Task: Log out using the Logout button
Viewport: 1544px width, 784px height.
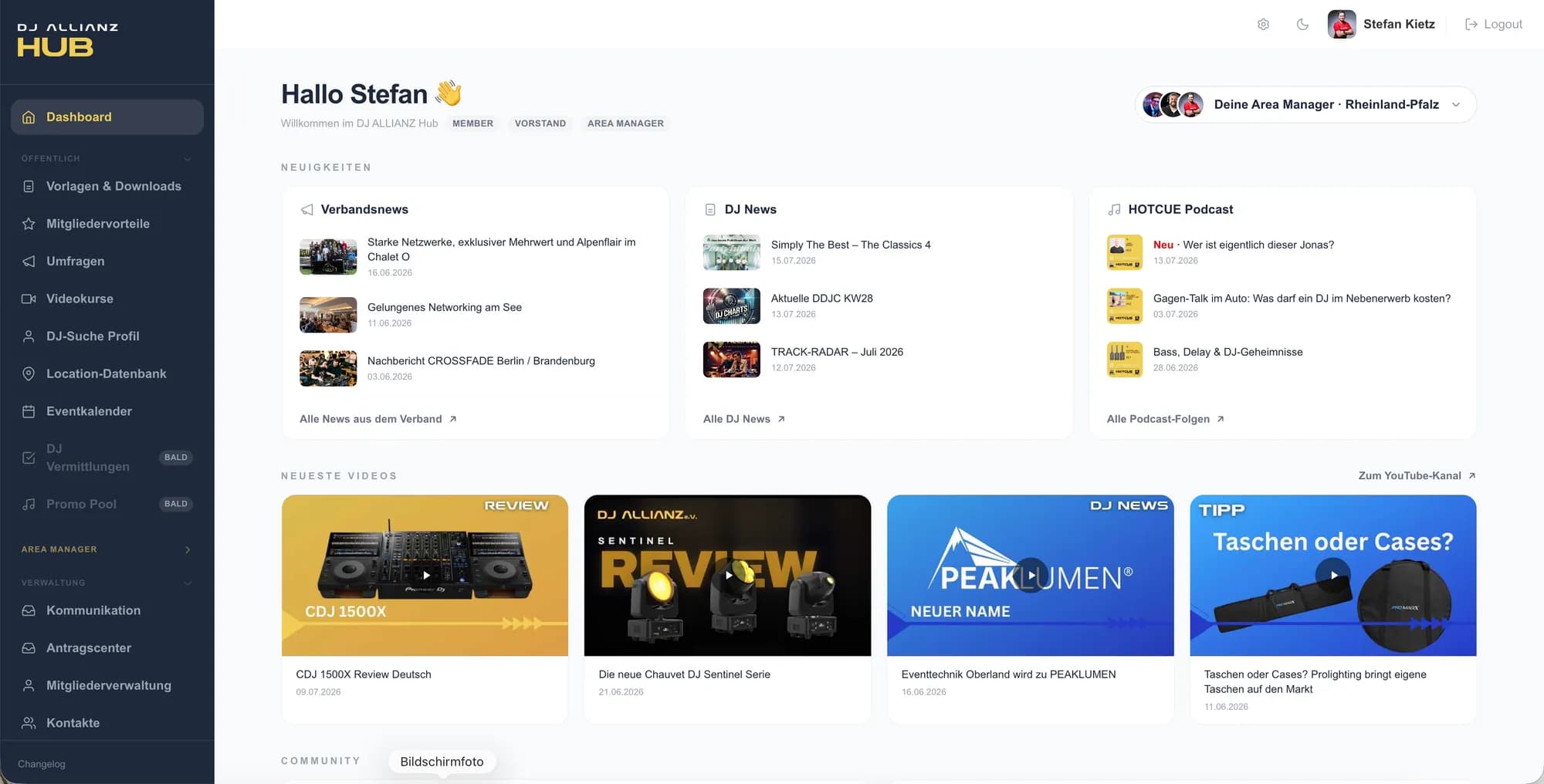Action: coord(1494,24)
